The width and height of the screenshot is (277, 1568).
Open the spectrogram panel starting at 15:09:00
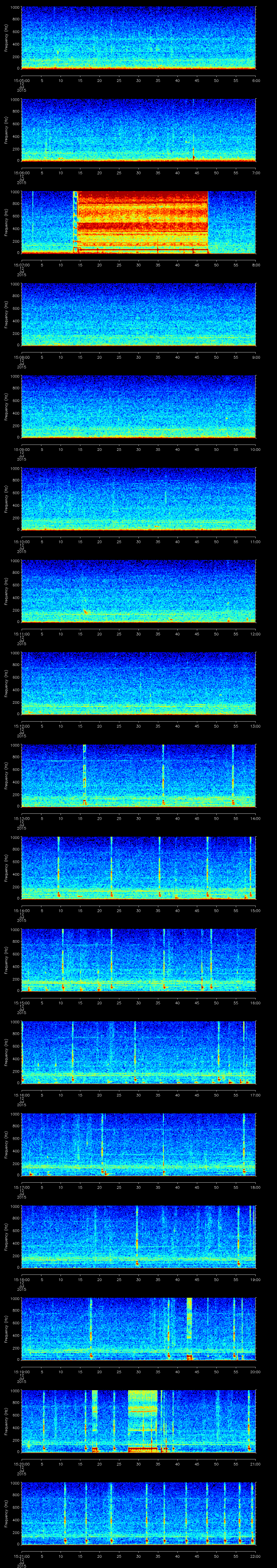(139, 407)
